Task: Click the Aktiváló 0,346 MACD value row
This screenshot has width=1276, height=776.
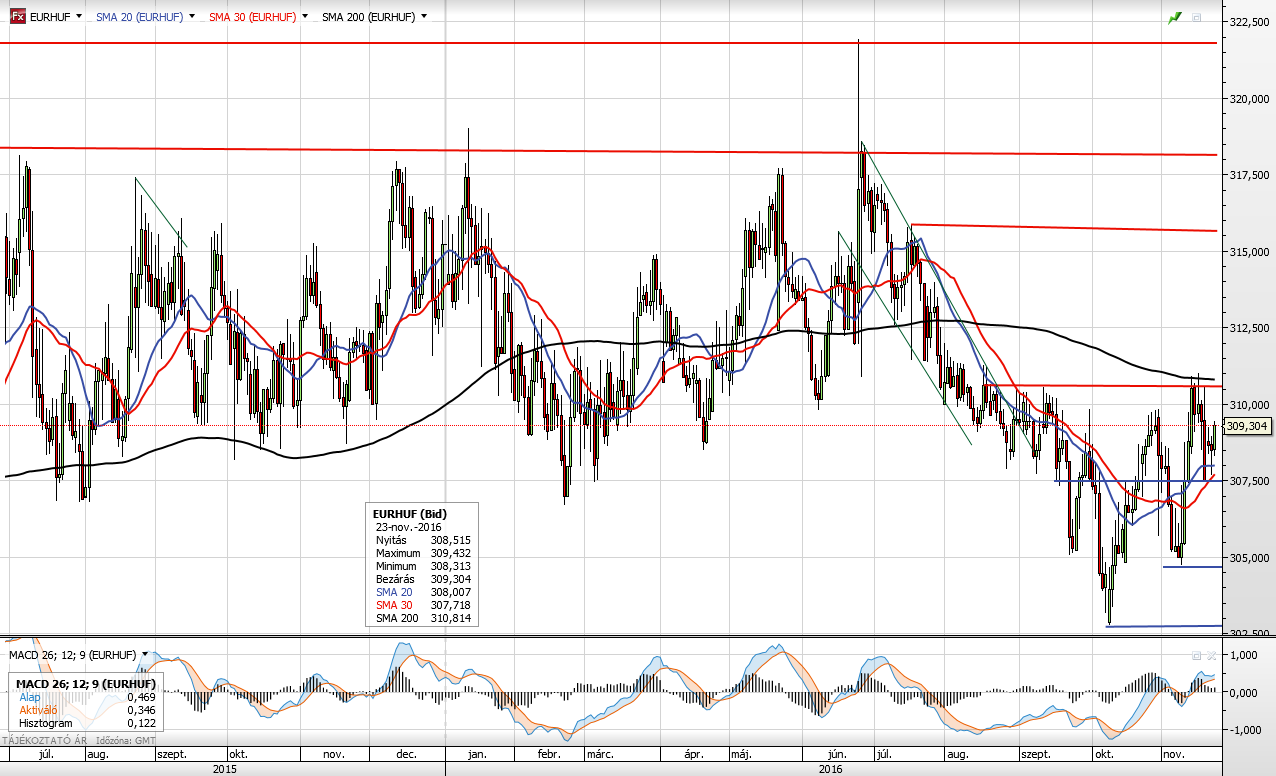Action: point(87,709)
